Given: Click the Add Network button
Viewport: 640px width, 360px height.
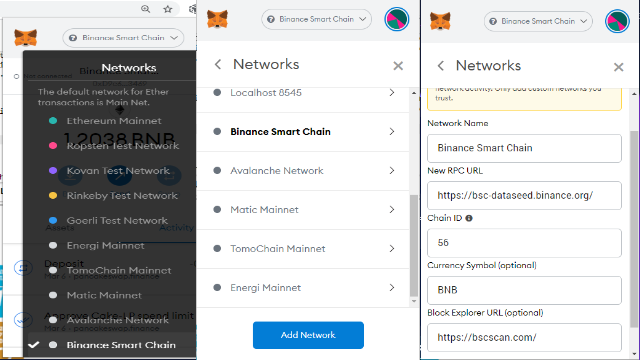Looking at the screenshot, I should pyautogui.click(x=308, y=335).
